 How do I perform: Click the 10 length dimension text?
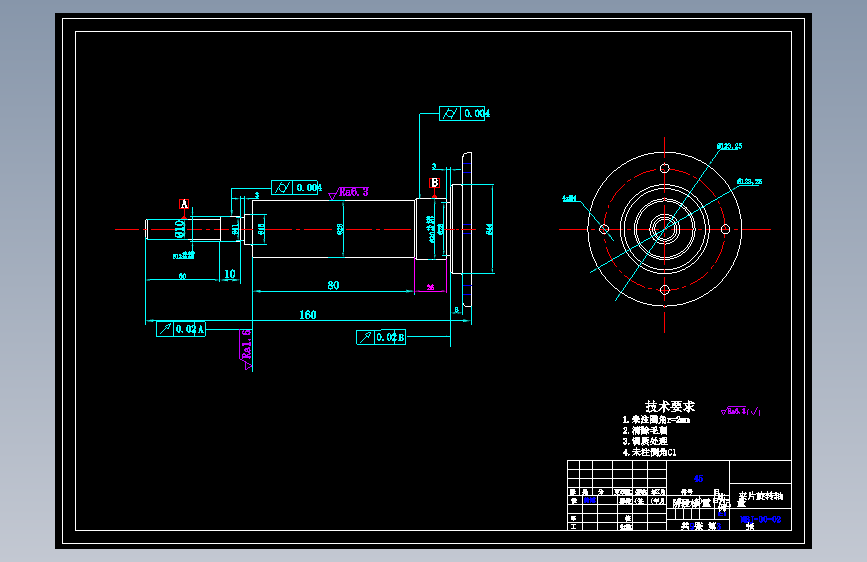click(230, 274)
